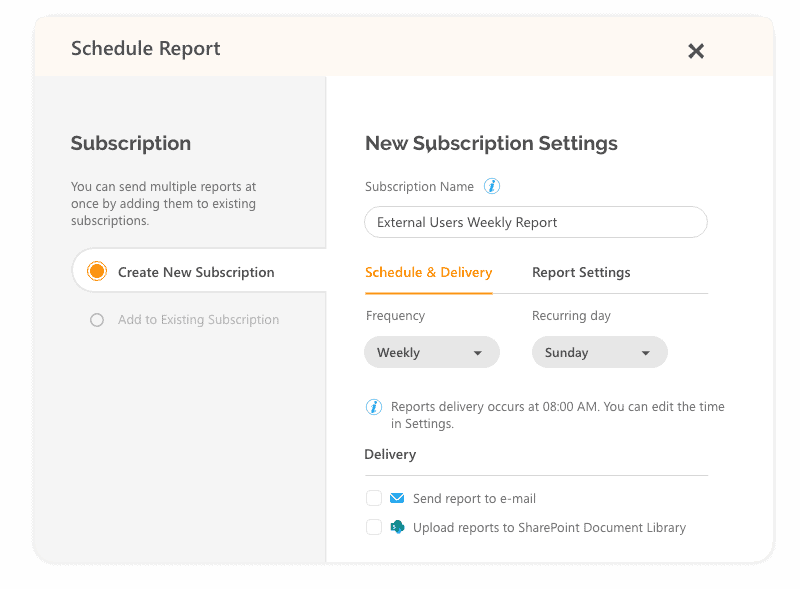Image resolution: width=800 pixels, height=589 pixels.
Task: Click the Subscription sidebar heading
Action: [131, 143]
